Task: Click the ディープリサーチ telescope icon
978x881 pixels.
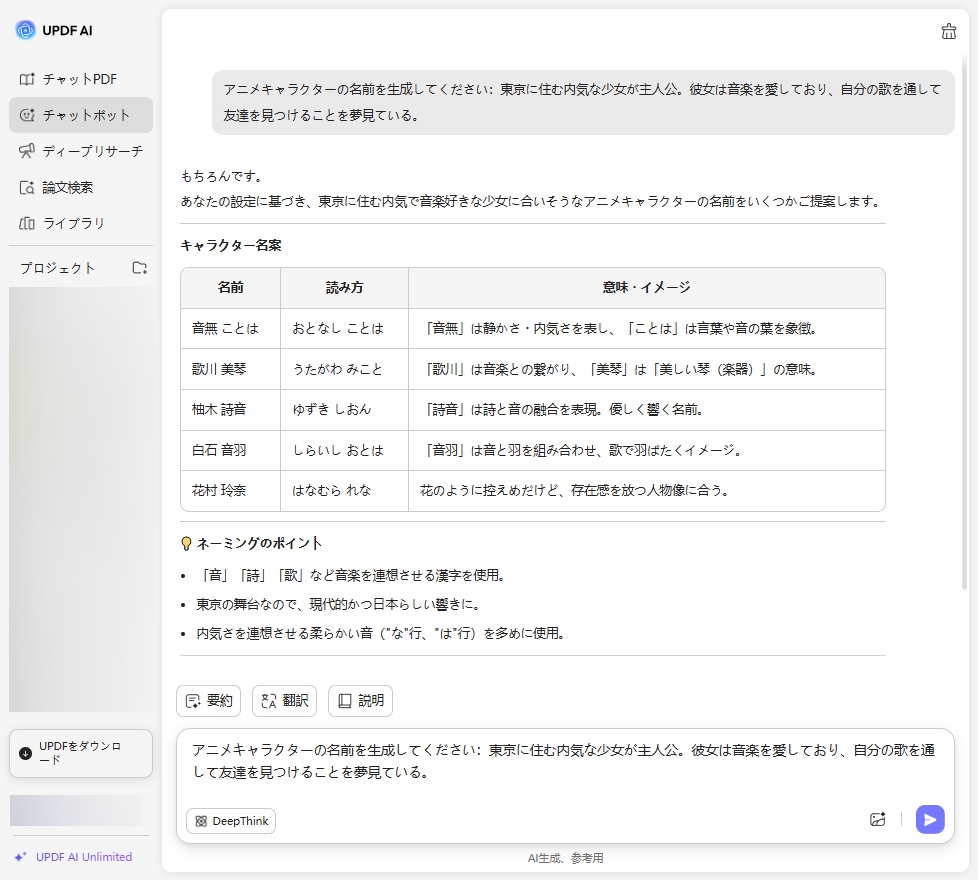Action: coord(27,151)
